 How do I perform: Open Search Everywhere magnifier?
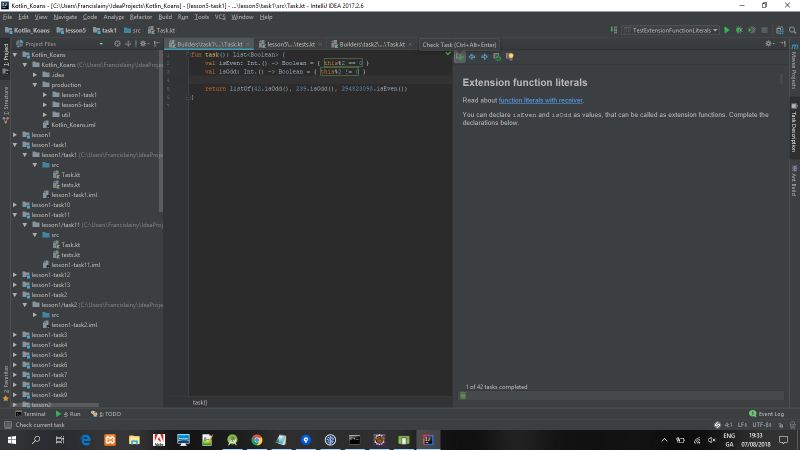click(792, 30)
